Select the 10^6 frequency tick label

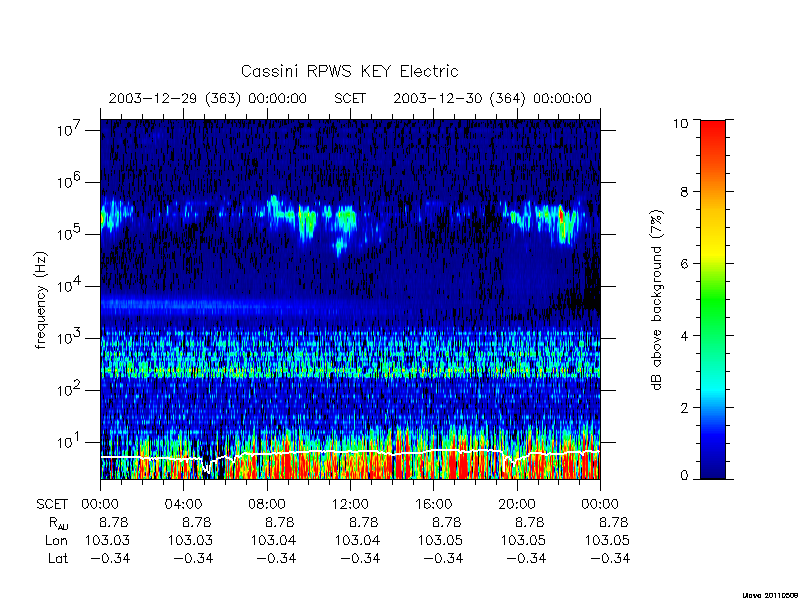coord(69,181)
